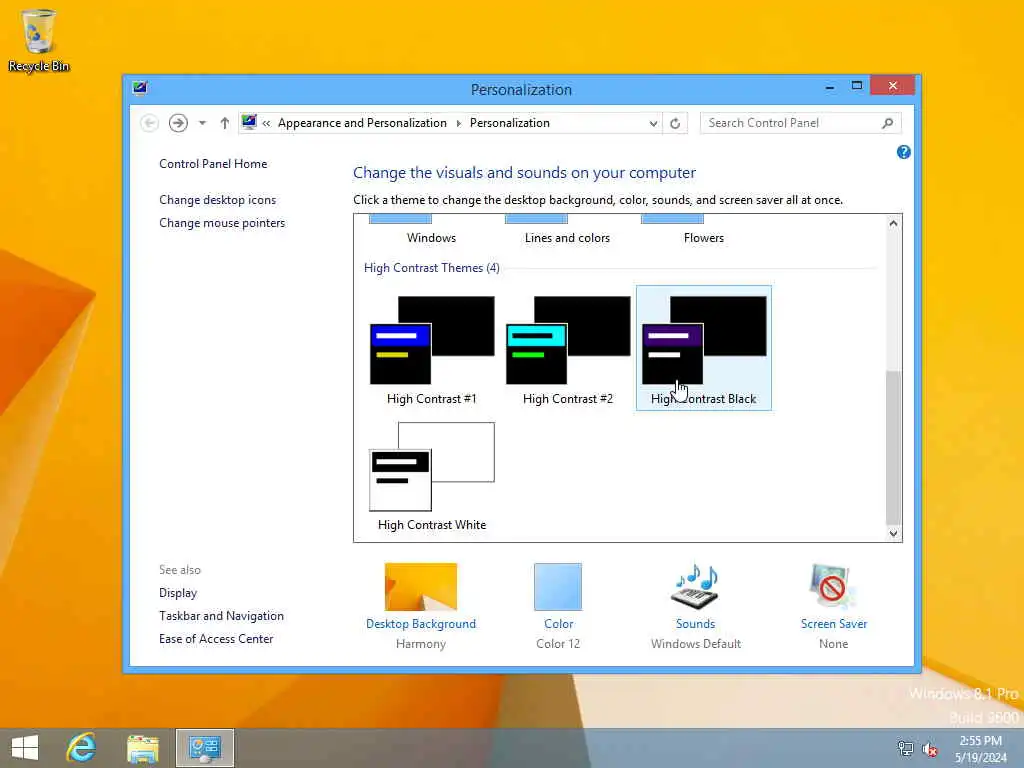Image resolution: width=1024 pixels, height=768 pixels.
Task: Refresh the Personalization page
Action: coord(675,123)
